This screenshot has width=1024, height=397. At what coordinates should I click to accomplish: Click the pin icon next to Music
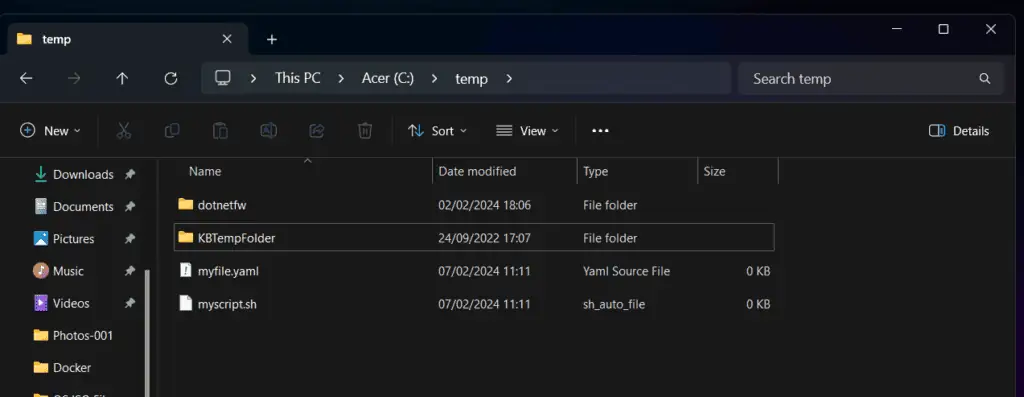[x=130, y=271]
